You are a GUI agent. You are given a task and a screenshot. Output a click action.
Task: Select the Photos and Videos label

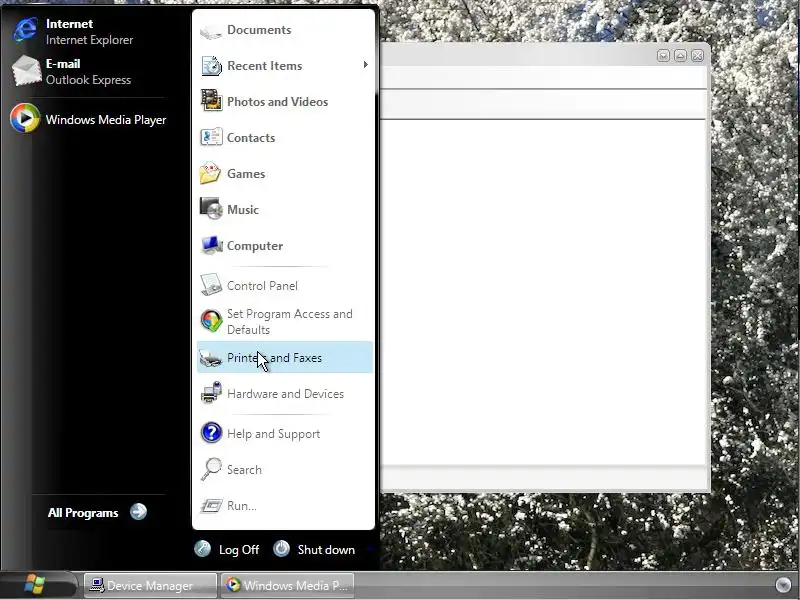tap(278, 102)
